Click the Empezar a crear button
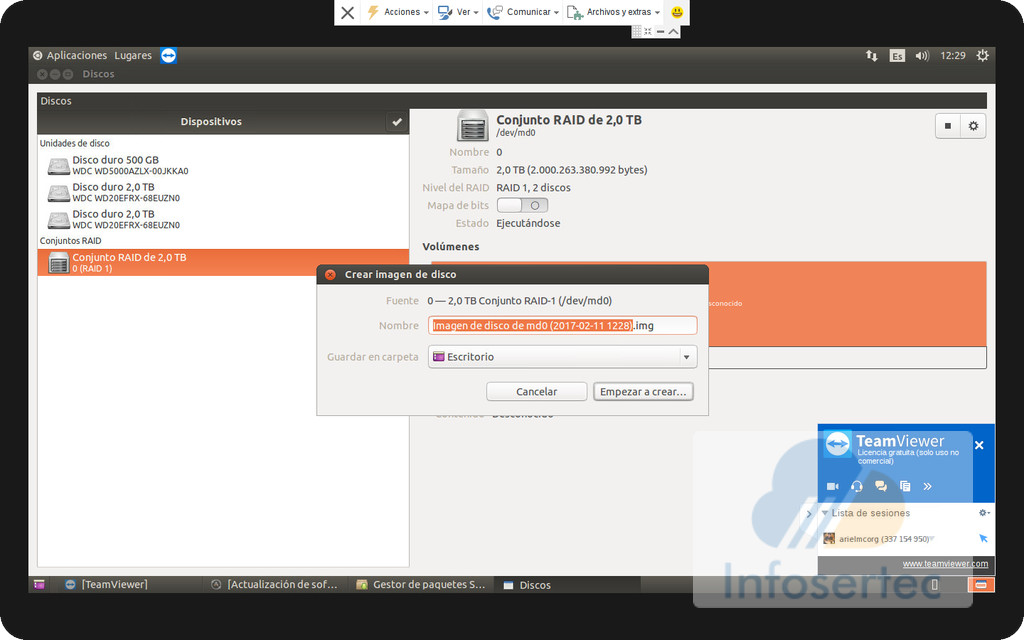The image size is (1024, 640). (x=643, y=392)
